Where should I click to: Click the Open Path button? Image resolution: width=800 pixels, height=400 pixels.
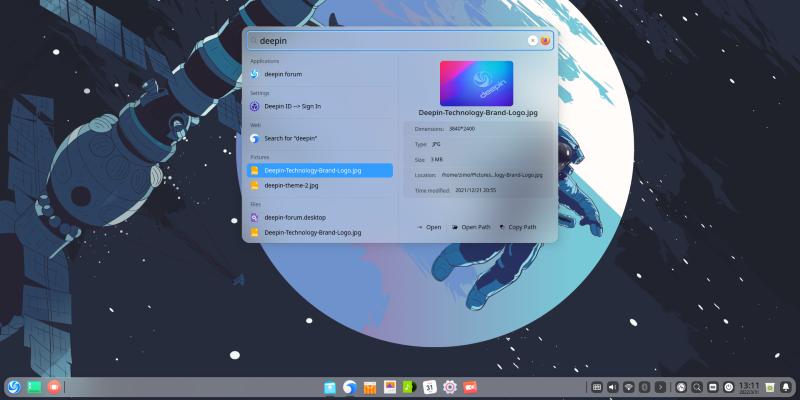(471, 227)
